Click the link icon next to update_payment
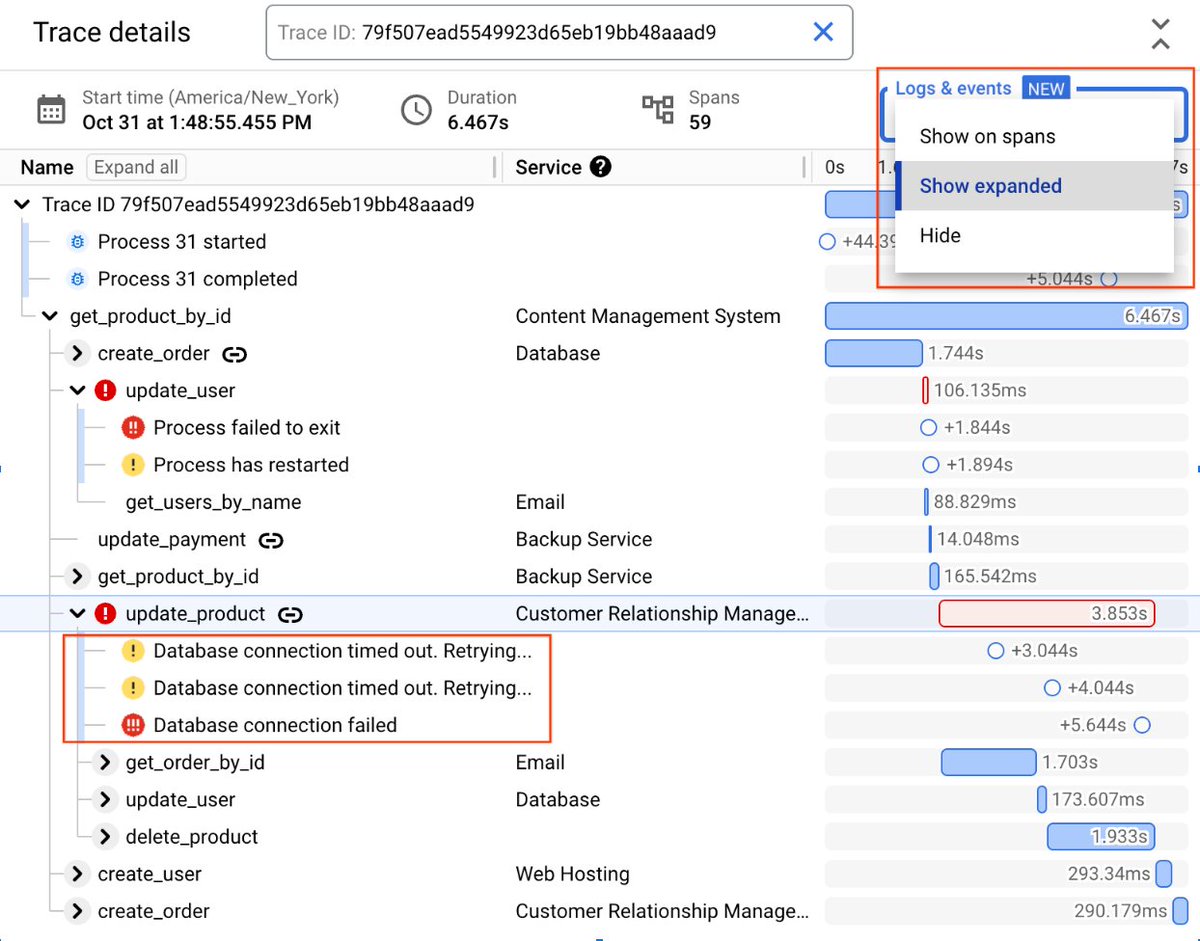 click(270, 540)
